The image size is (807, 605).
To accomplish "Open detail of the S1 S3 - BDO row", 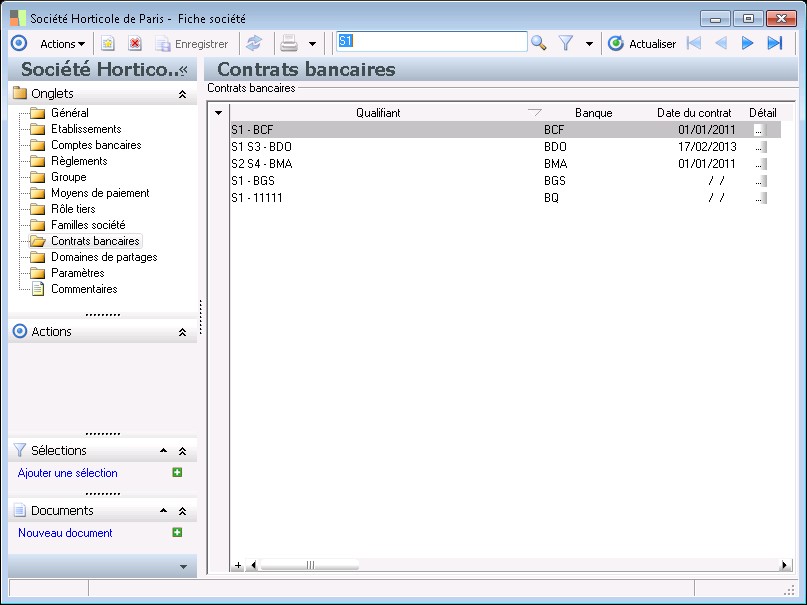I will [761, 146].
